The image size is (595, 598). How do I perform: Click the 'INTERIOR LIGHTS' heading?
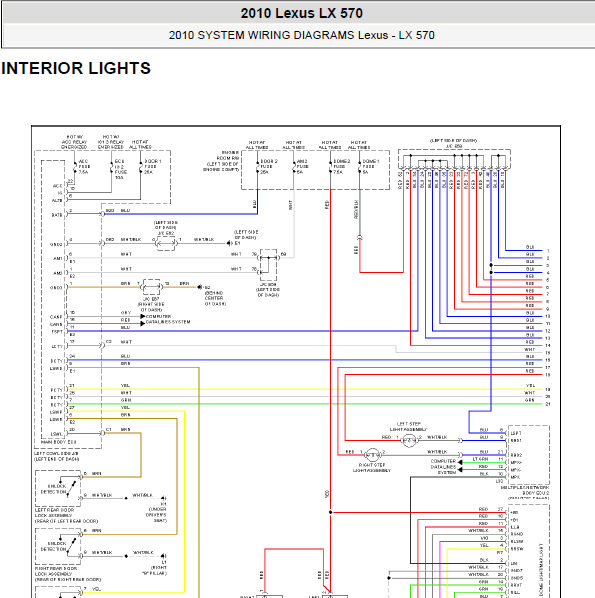coord(76,69)
